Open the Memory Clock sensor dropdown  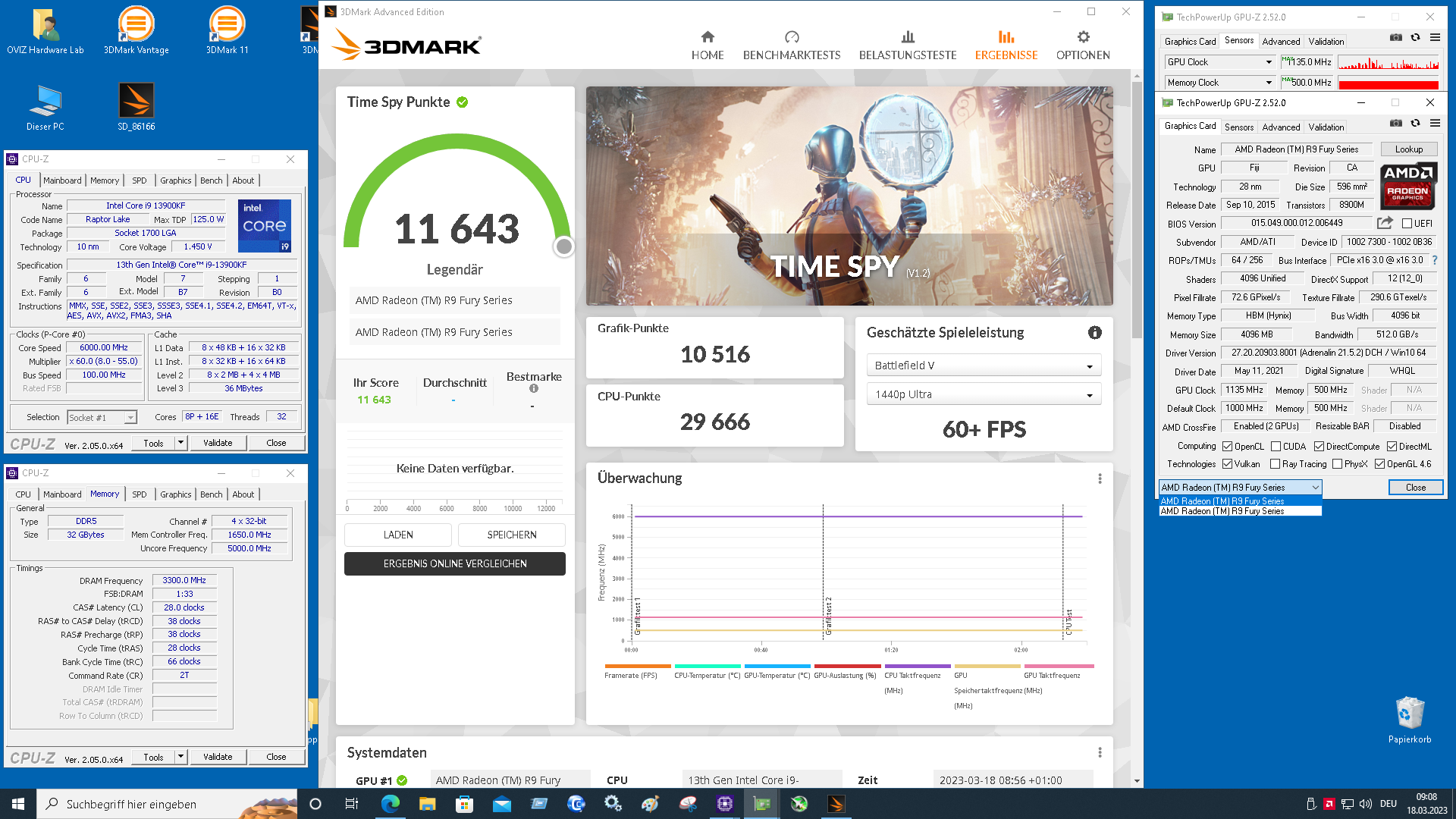pyautogui.click(x=1220, y=83)
